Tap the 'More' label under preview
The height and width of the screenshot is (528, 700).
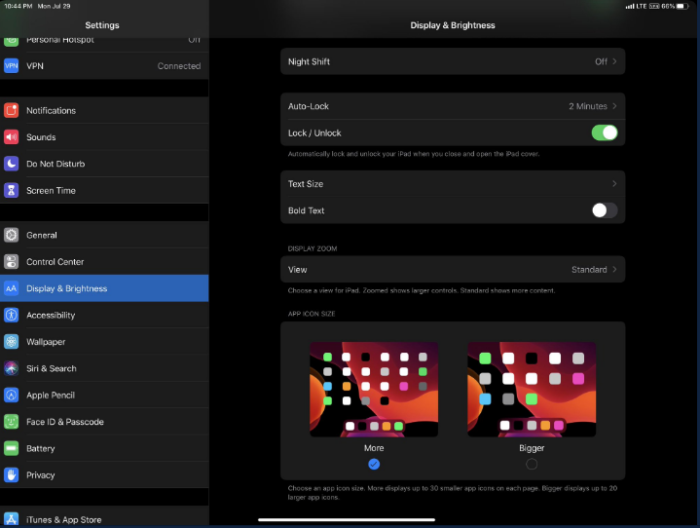(374, 448)
